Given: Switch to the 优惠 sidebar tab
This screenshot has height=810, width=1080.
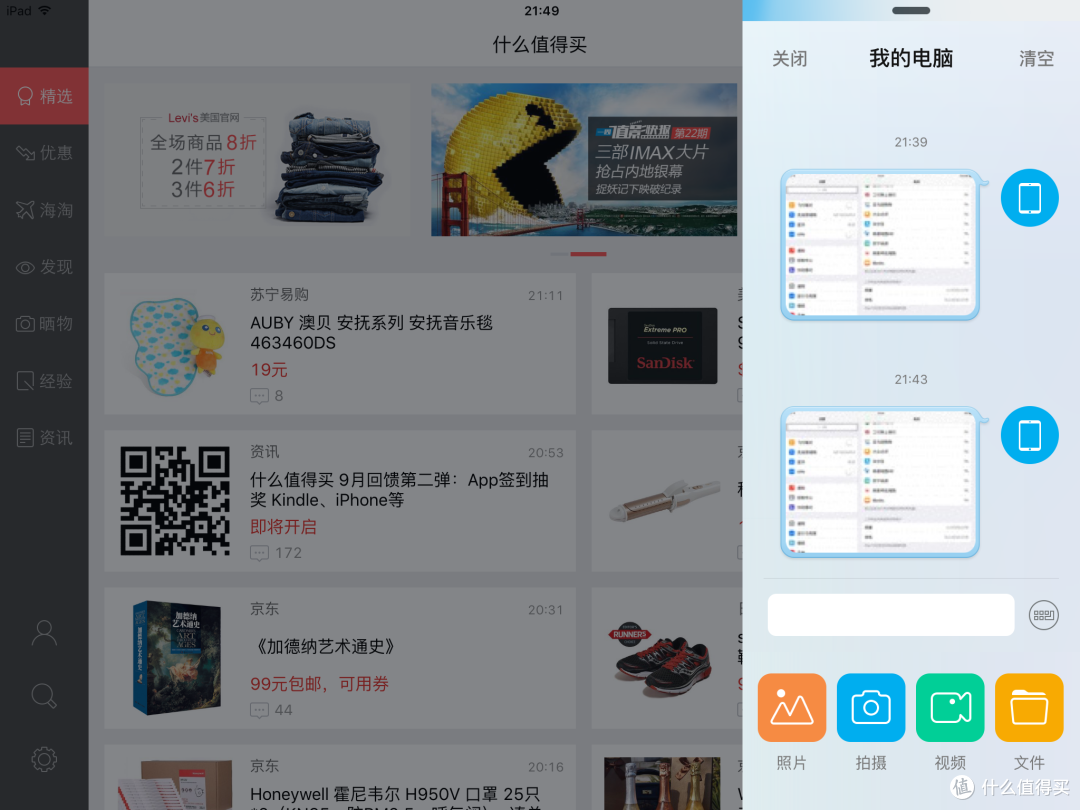Looking at the screenshot, I should [44, 152].
